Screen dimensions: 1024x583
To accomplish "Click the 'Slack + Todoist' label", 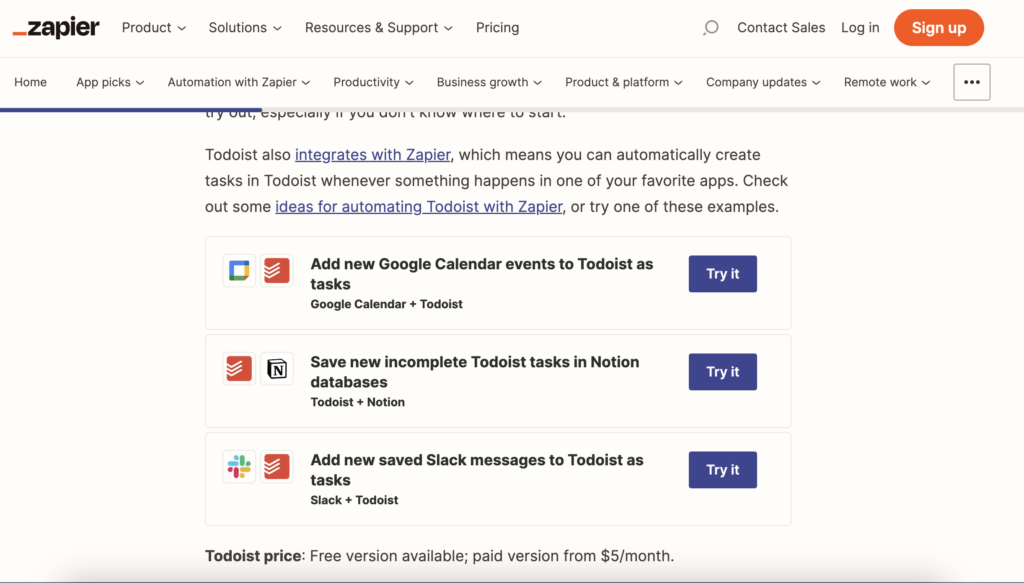I will click(354, 500).
